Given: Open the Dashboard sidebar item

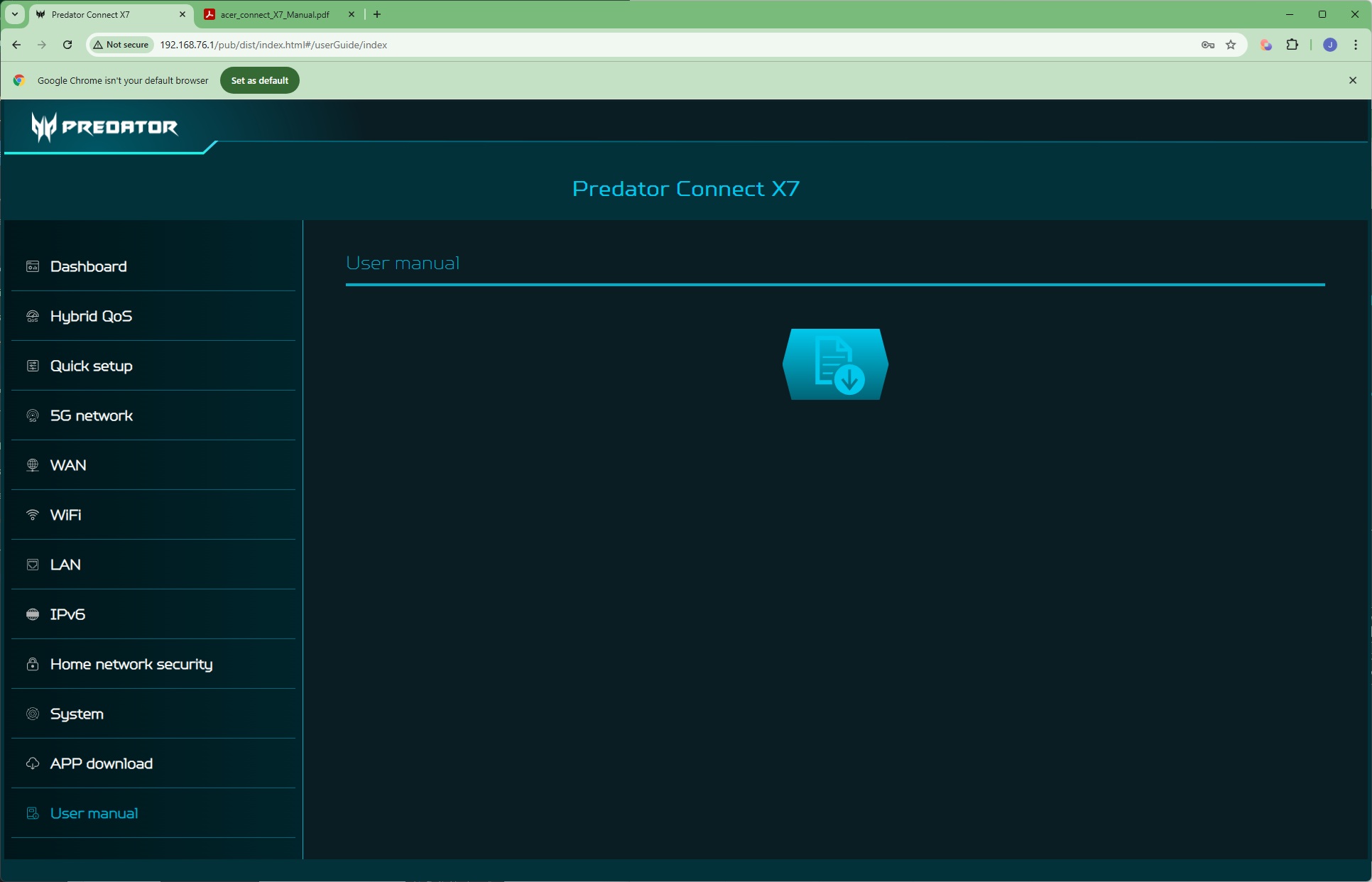Looking at the screenshot, I should [x=88, y=266].
